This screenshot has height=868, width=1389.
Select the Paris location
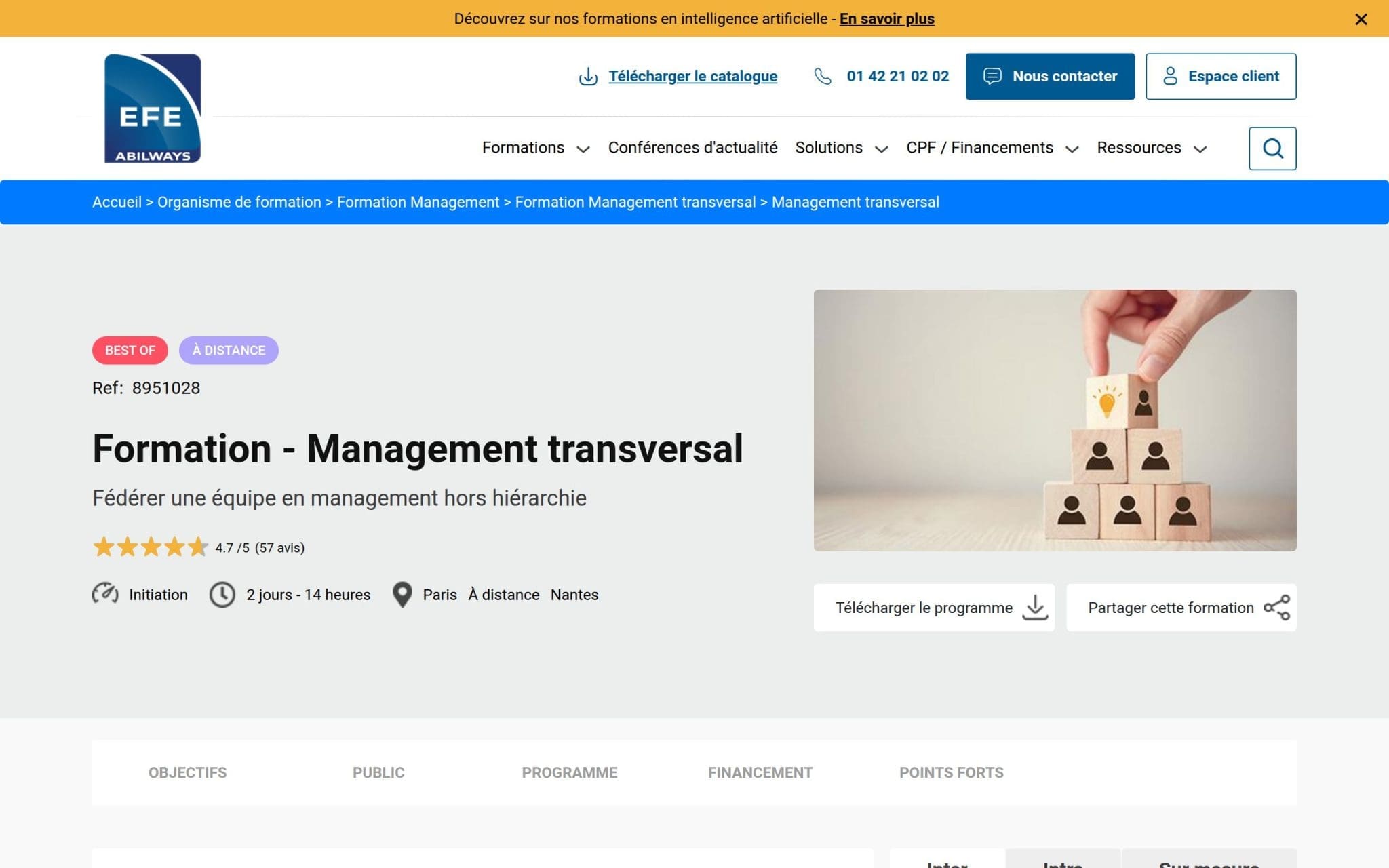439,595
